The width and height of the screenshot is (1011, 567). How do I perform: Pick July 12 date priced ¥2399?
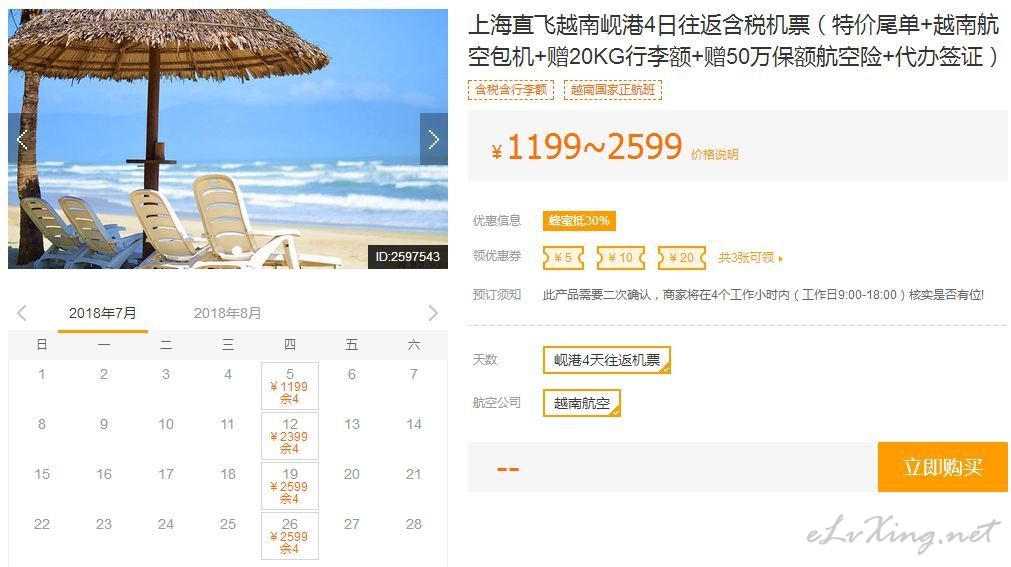pyautogui.click(x=290, y=436)
